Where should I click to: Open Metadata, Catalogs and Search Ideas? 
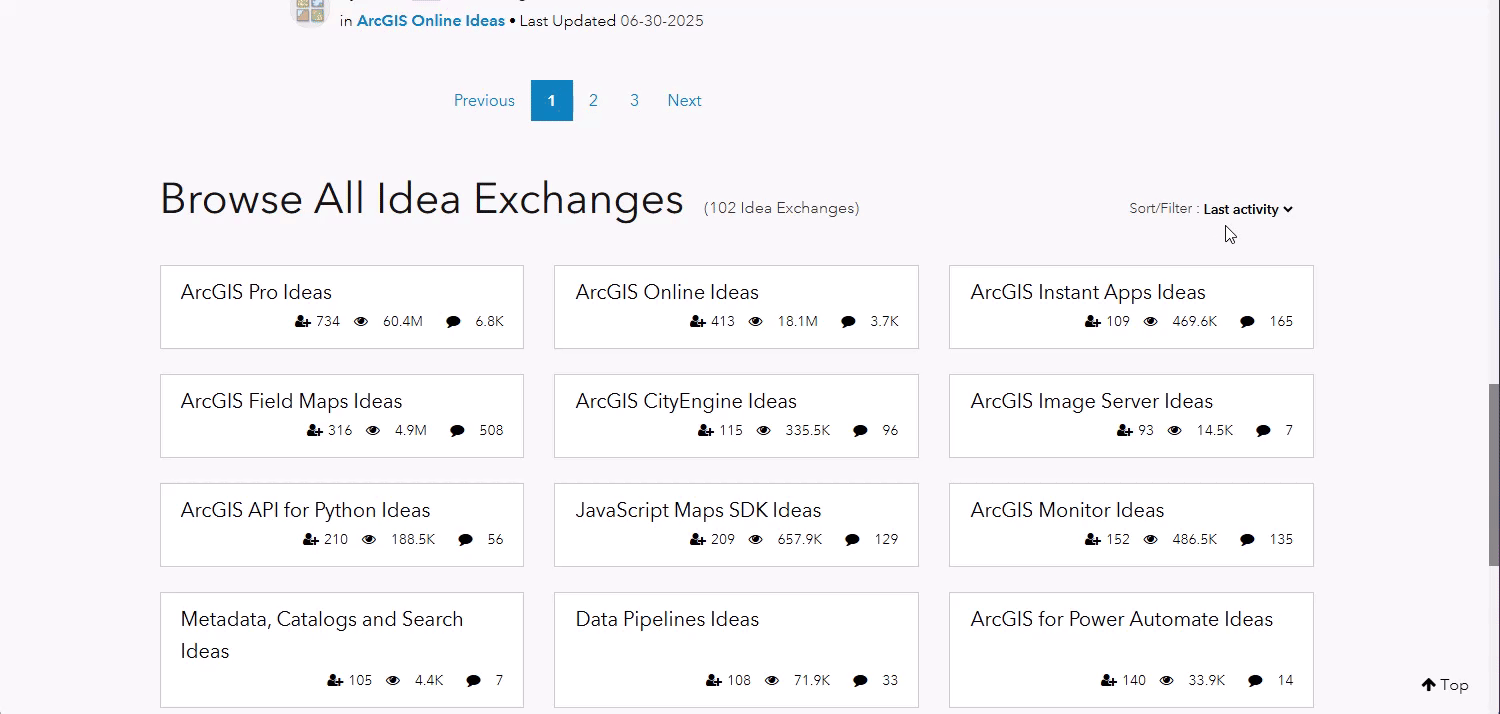click(322, 635)
